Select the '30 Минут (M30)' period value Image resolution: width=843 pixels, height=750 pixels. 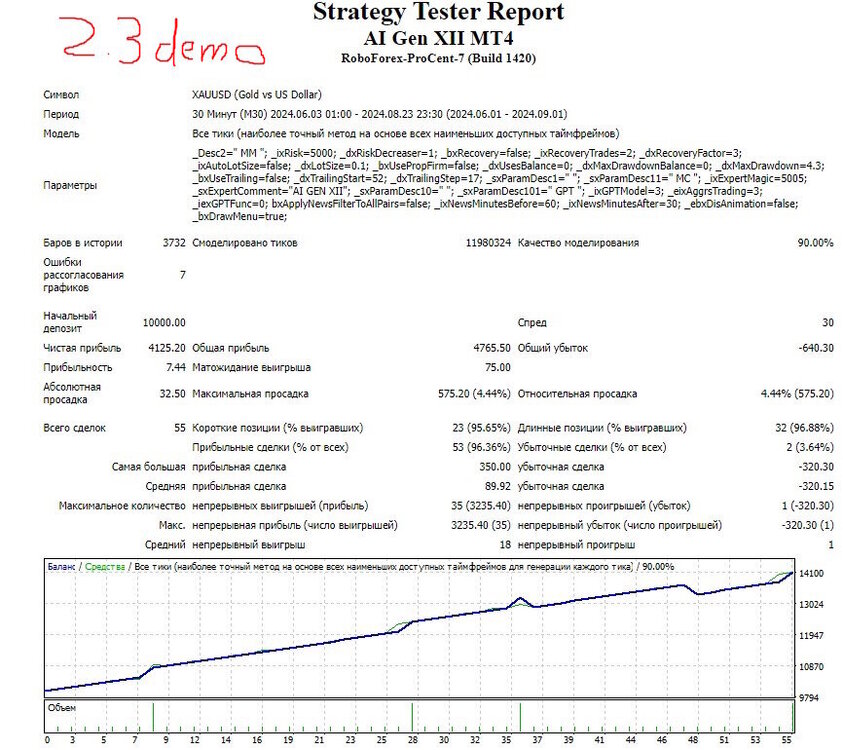[230, 114]
